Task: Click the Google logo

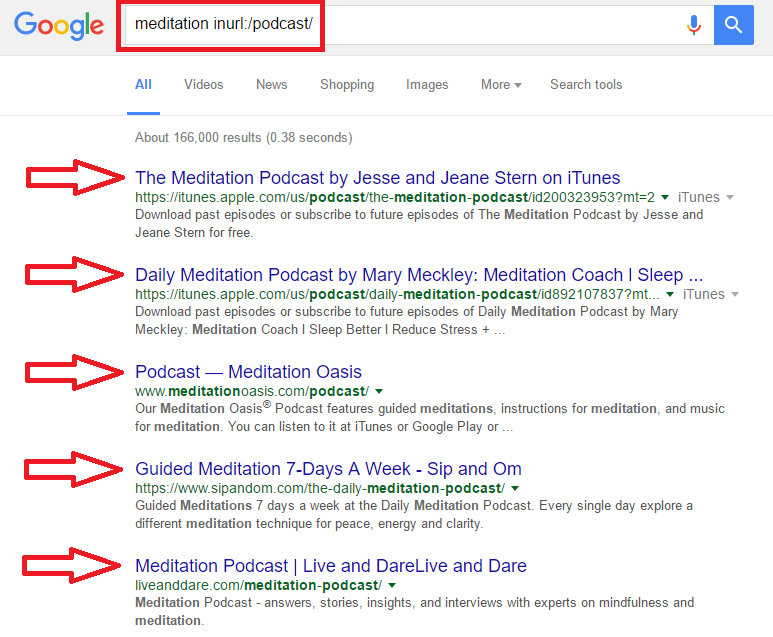Action: click(x=59, y=25)
